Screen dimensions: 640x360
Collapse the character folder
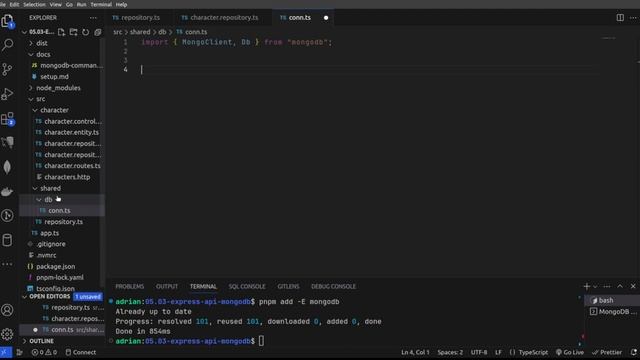pyautogui.click(x=54, y=110)
